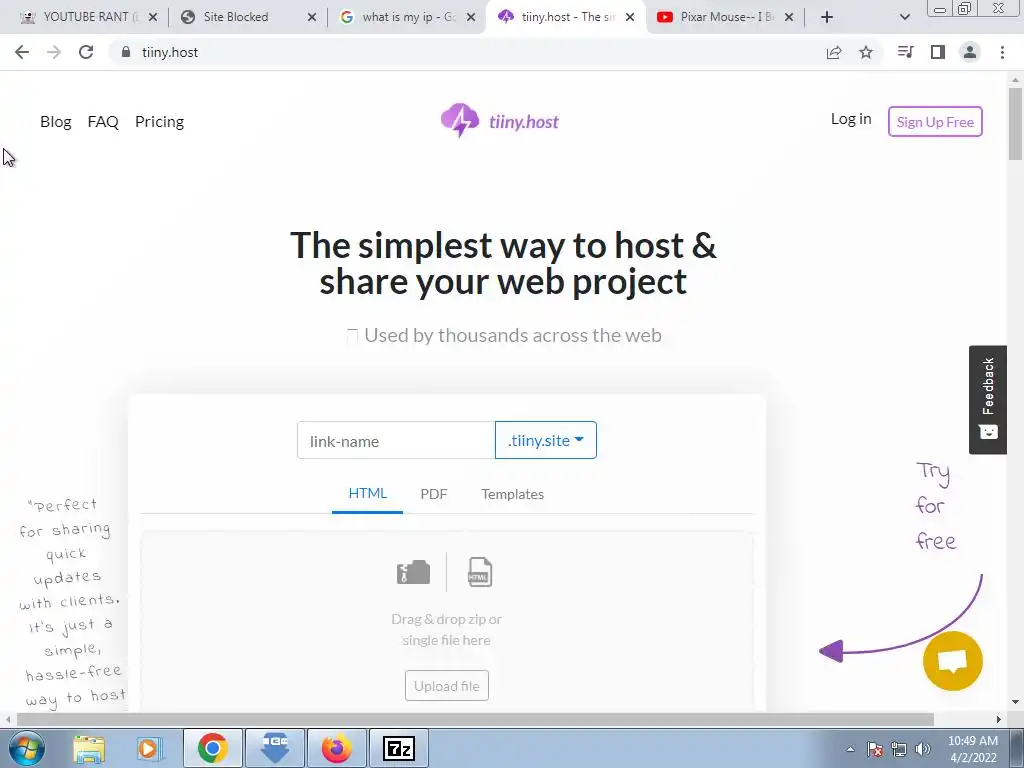This screenshot has height=768, width=1024.
Task: Click the network tray icon
Action: (899, 749)
